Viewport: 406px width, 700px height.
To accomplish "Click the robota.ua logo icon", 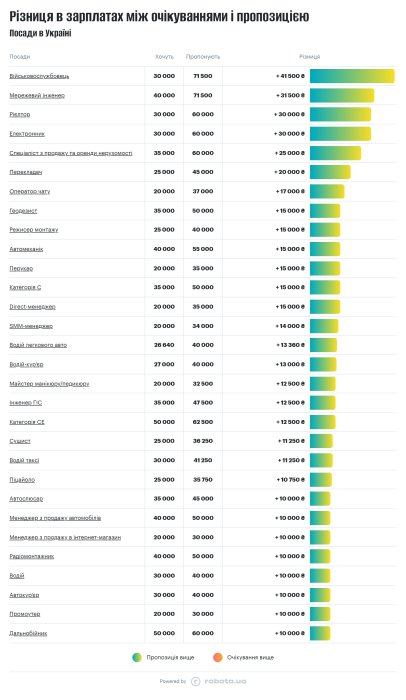I will [x=196, y=681].
